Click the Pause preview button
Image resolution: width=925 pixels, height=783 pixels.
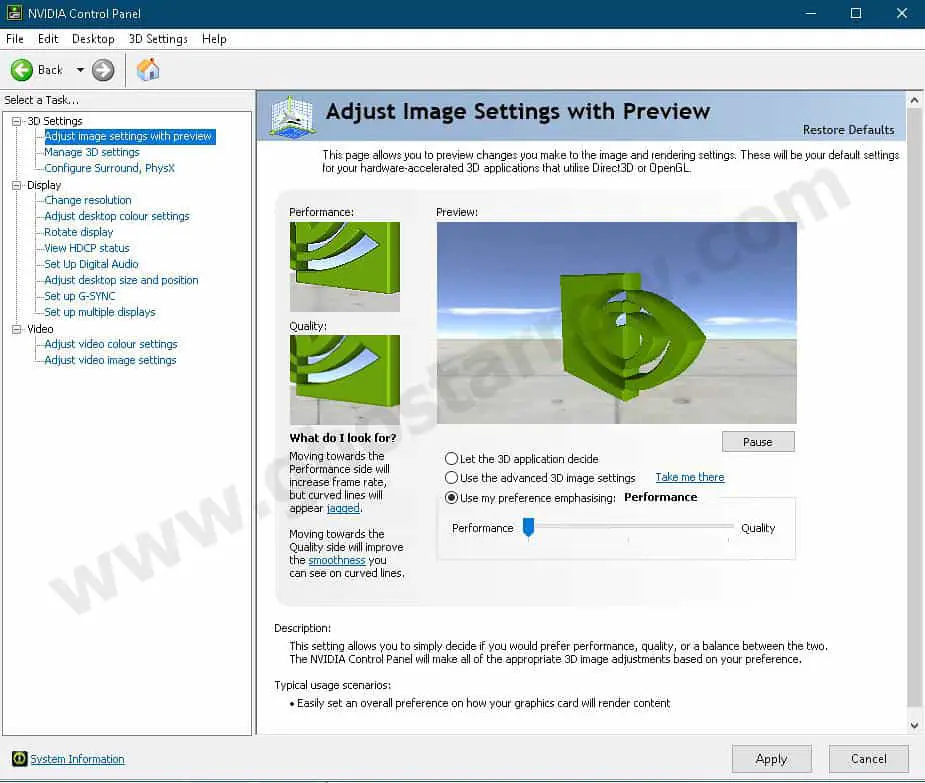758,442
